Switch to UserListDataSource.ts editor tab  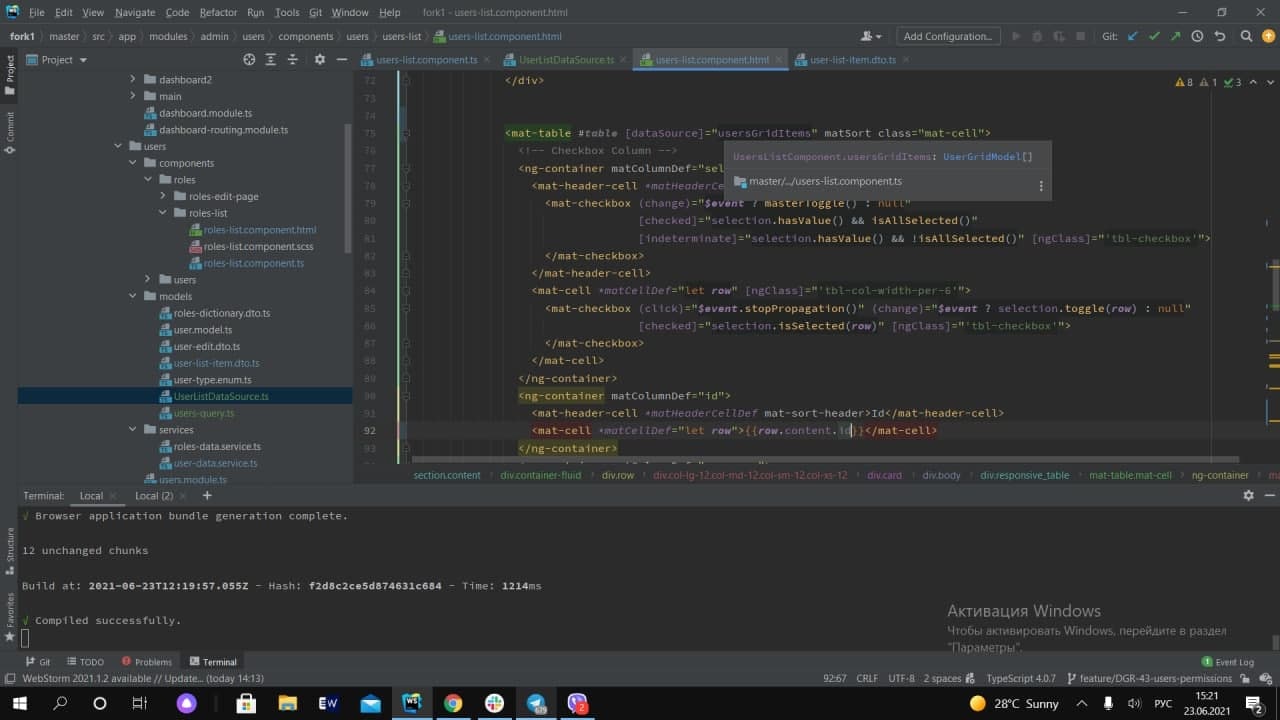[x=565, y=60]
